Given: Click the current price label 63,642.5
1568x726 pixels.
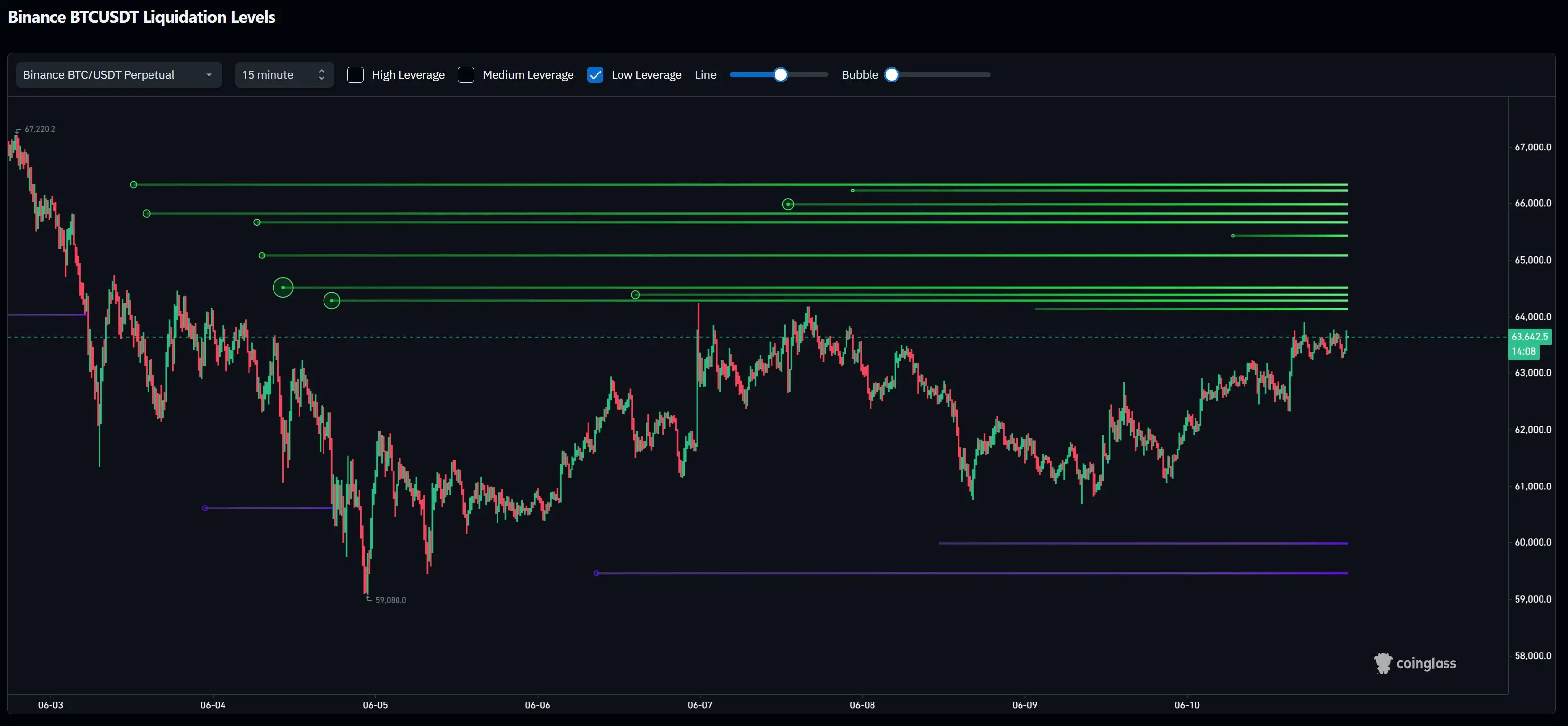Looking at the screenshot, I should click(x=1530, y=337).
